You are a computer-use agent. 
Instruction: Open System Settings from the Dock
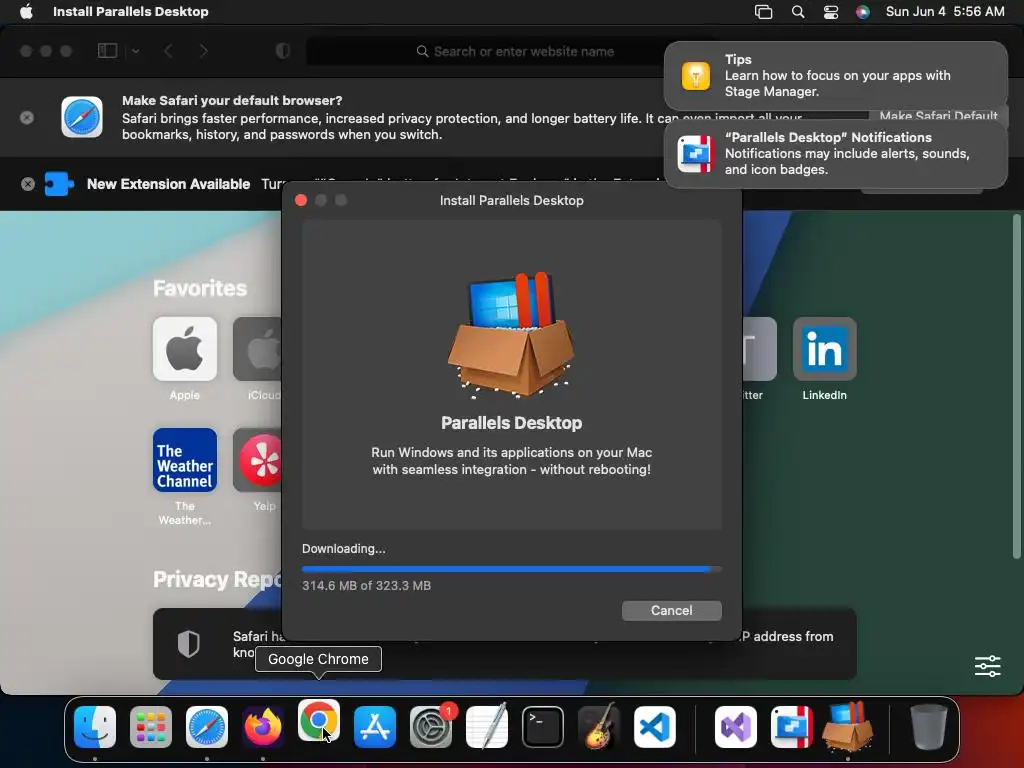point(431,727)
